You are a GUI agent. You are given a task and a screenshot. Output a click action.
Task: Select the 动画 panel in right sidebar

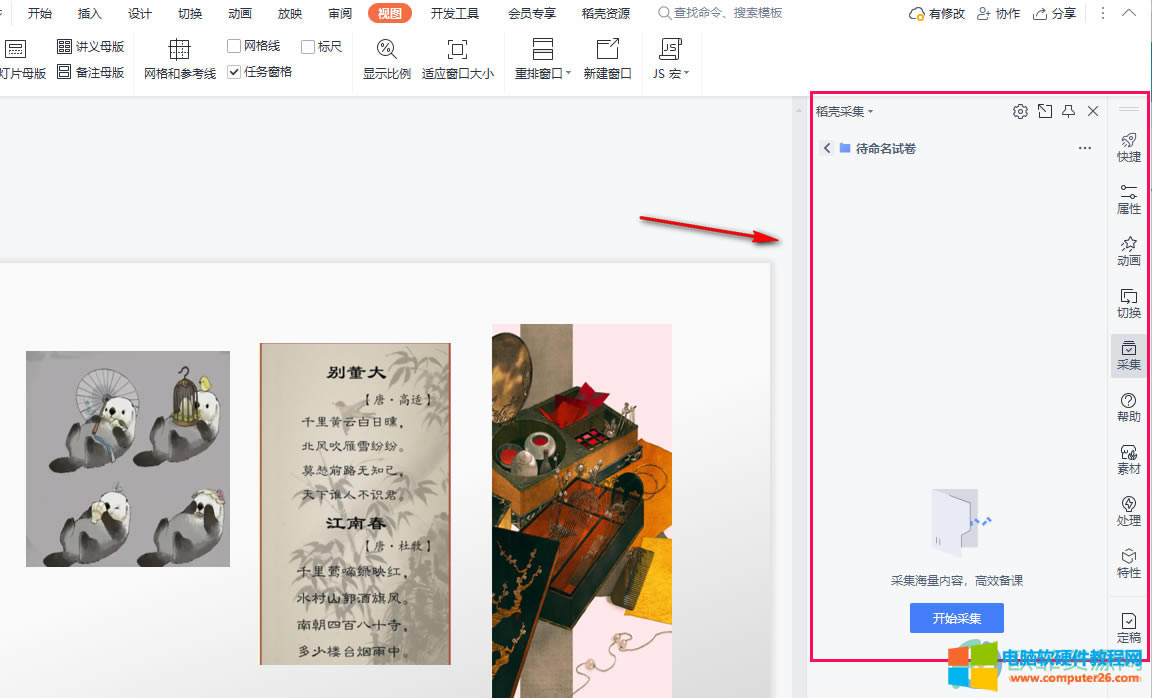pos(1128,249)
